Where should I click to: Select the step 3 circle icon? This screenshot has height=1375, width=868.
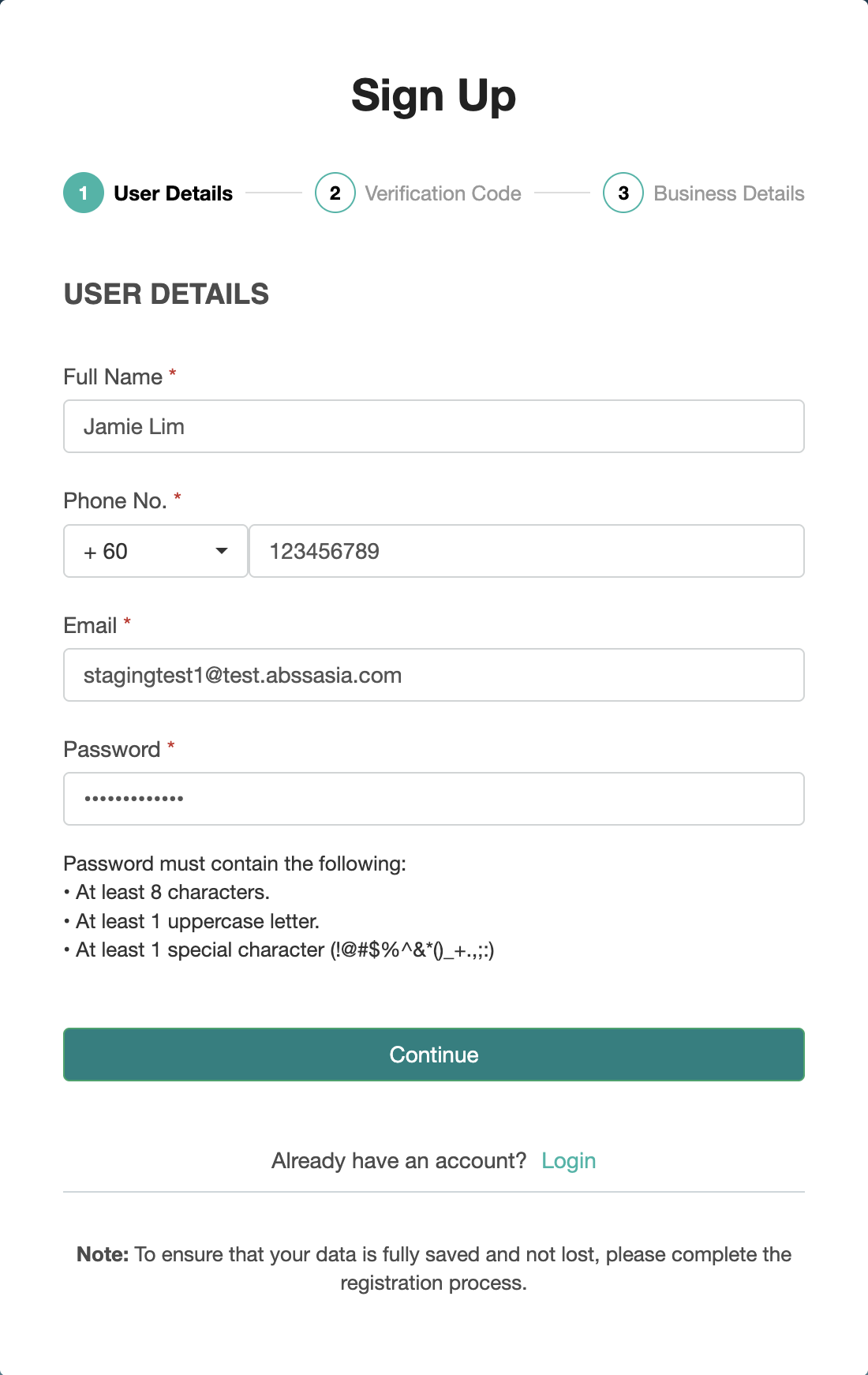623,193
